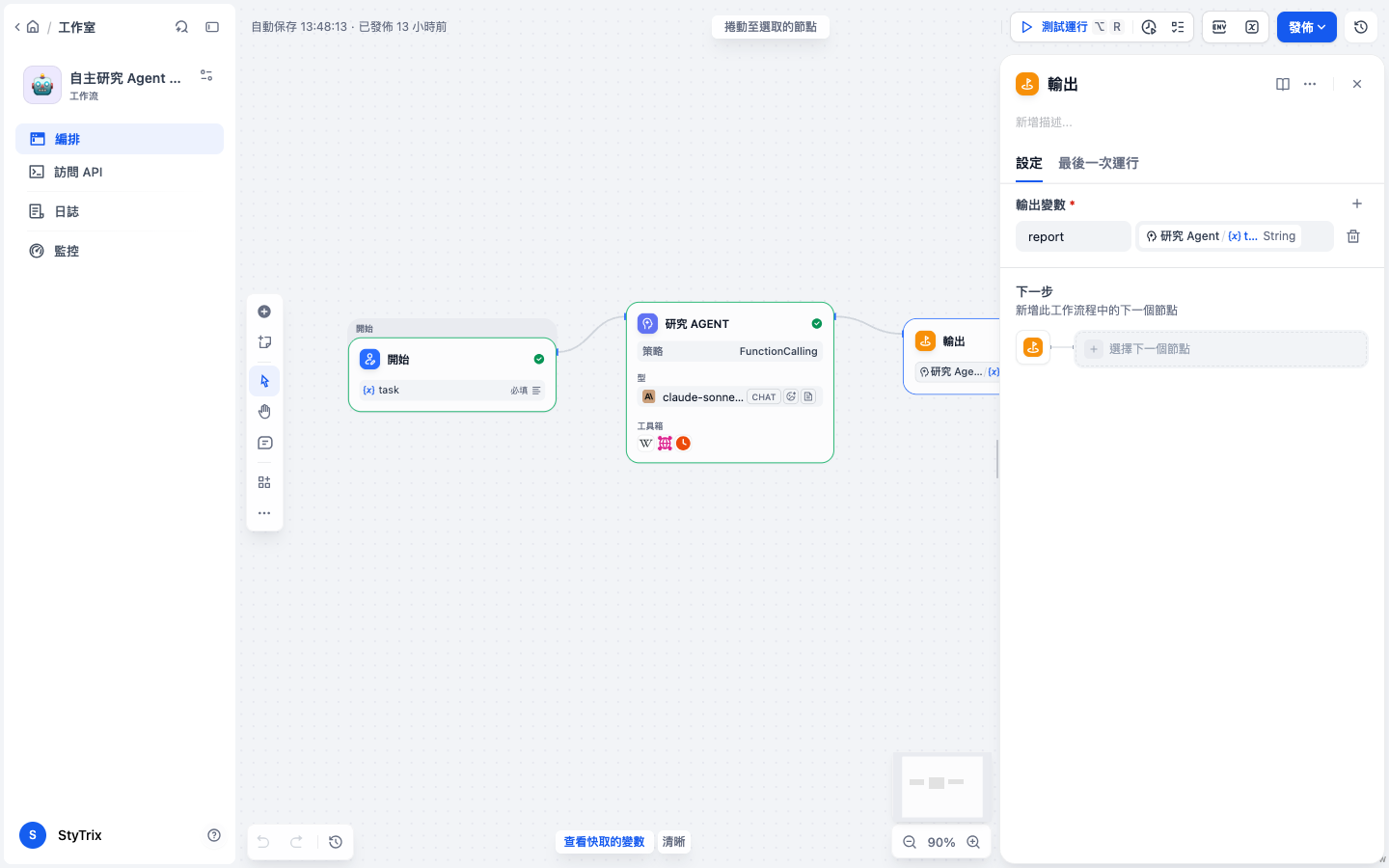Add a node with the plus icon
The image size is (1389, 868).
pos(264,312)
